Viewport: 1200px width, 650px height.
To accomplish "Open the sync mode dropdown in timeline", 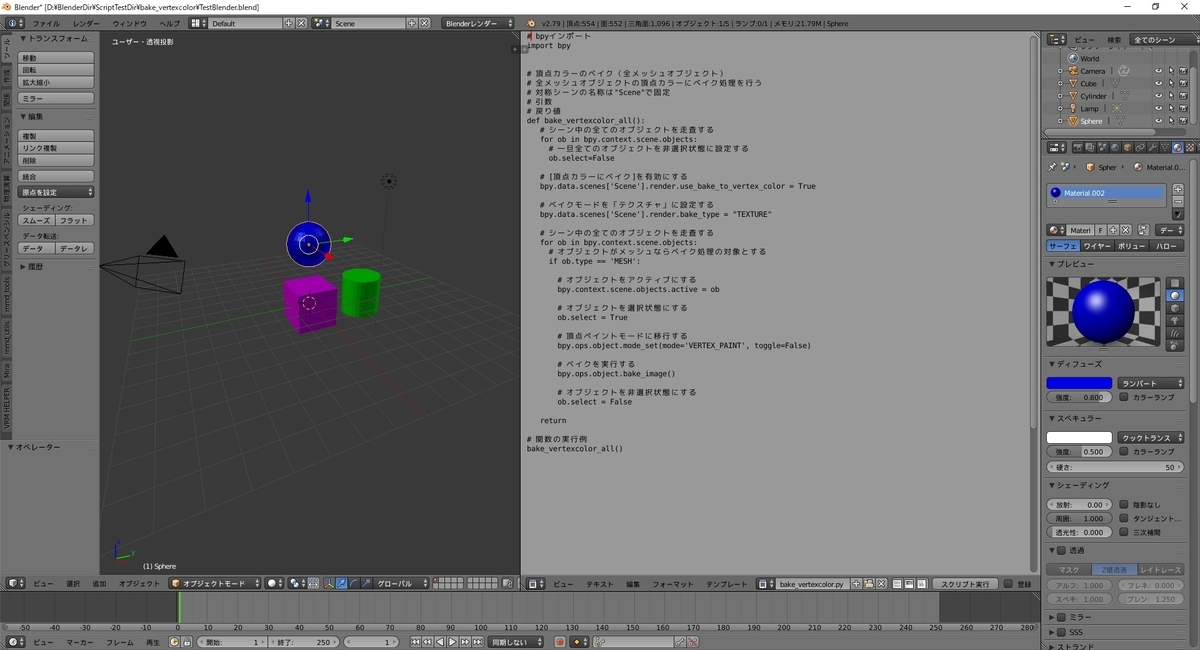I will click(515, 642).
